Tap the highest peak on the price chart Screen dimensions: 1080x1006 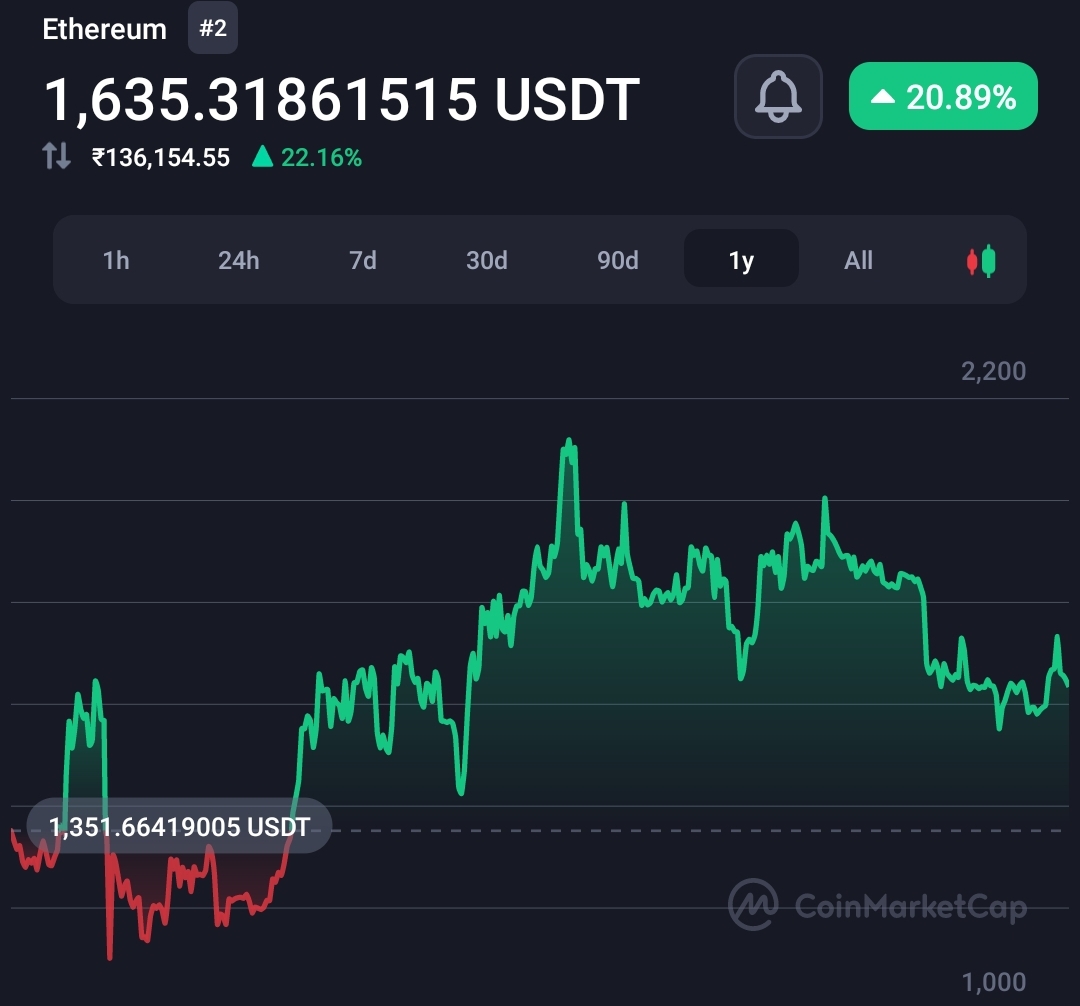pyautogui.click(x=569, y=439)
